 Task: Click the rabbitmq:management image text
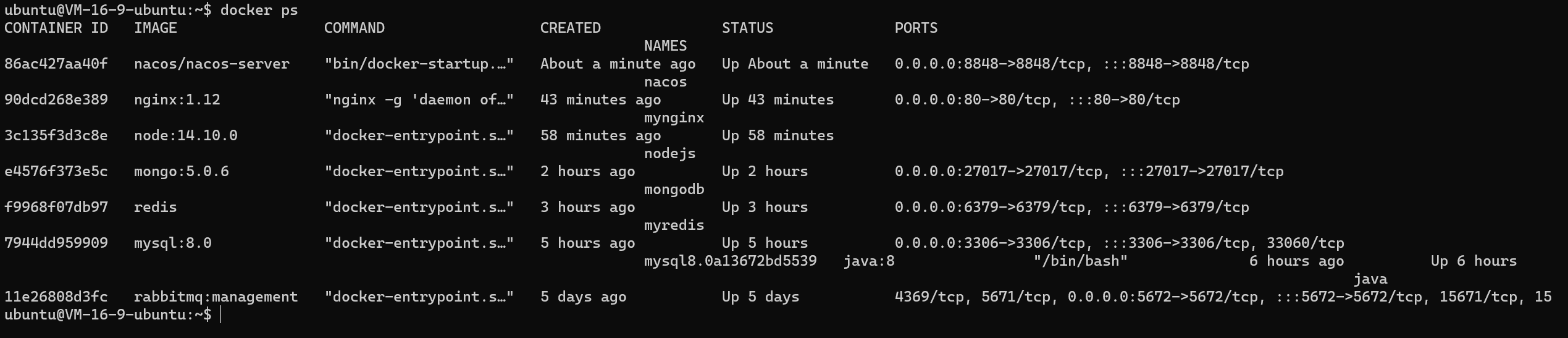(x=216, y=297)
